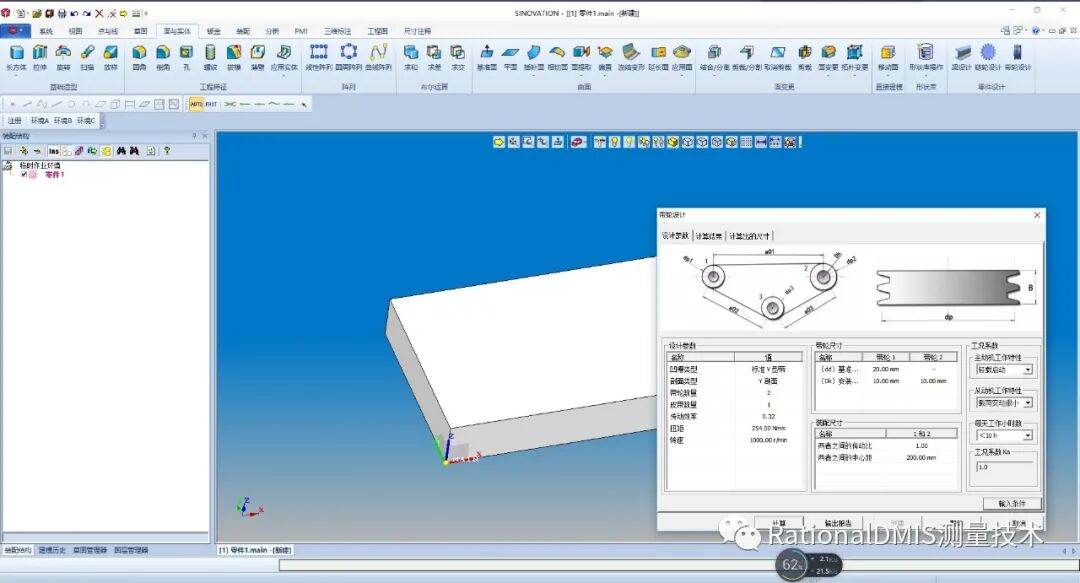Click the 计算 calculate button

tap(778, 523)
